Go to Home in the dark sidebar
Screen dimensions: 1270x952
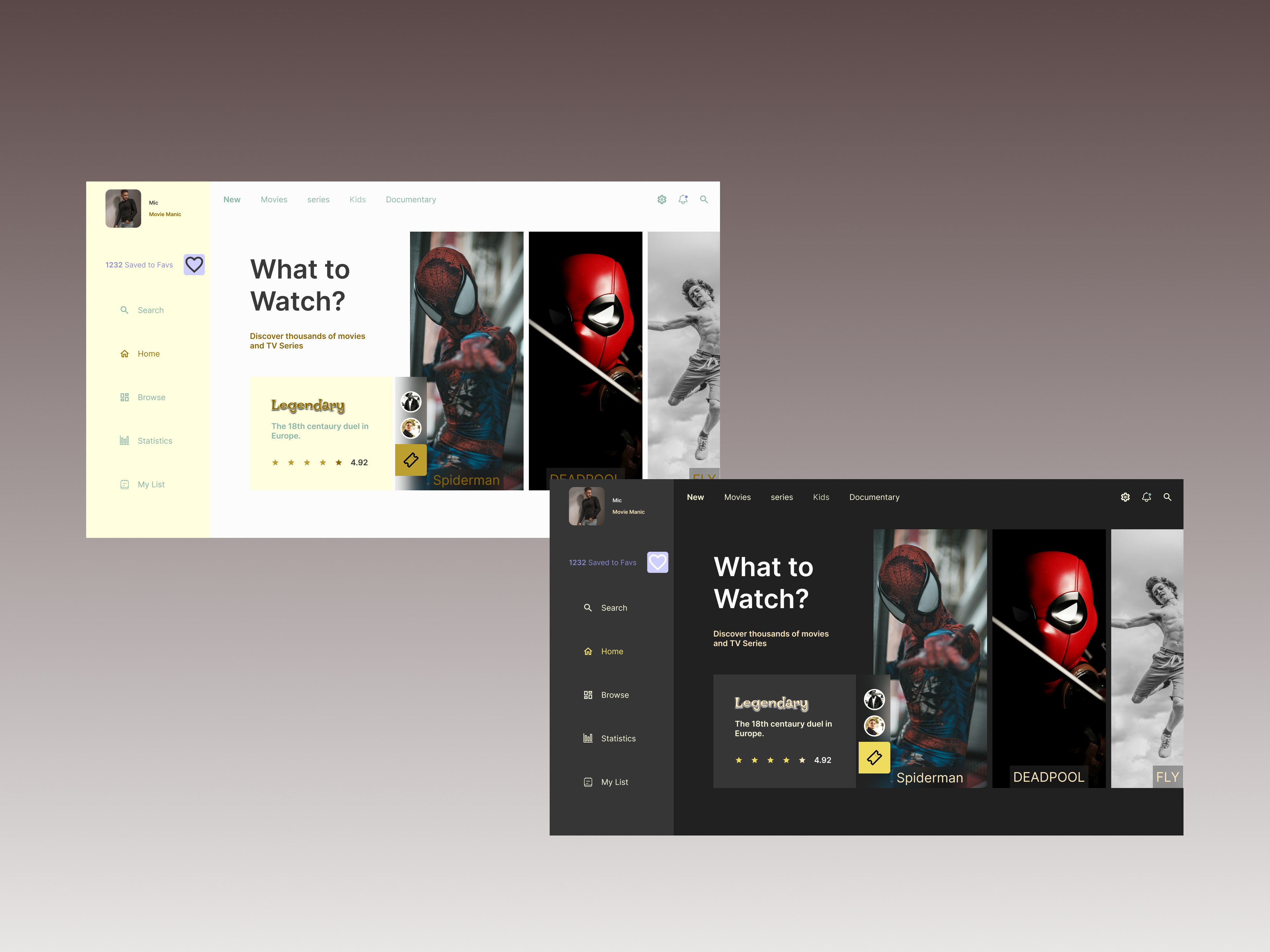[611, 651]
